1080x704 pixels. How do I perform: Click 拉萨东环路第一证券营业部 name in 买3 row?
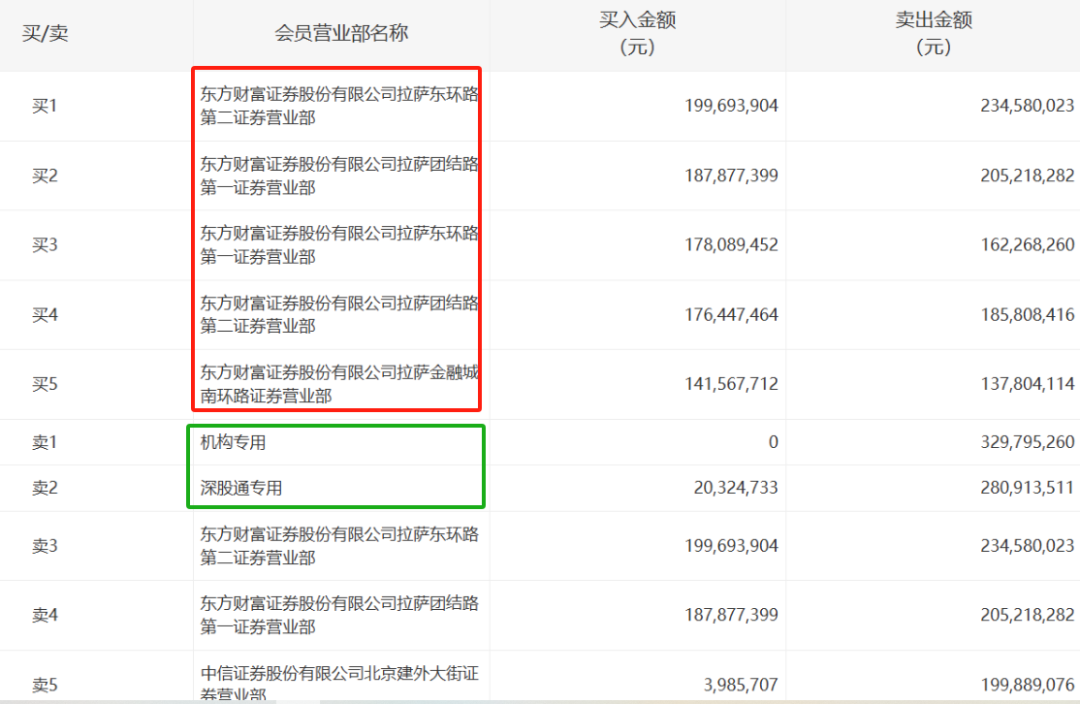click(x=339, y=245)
